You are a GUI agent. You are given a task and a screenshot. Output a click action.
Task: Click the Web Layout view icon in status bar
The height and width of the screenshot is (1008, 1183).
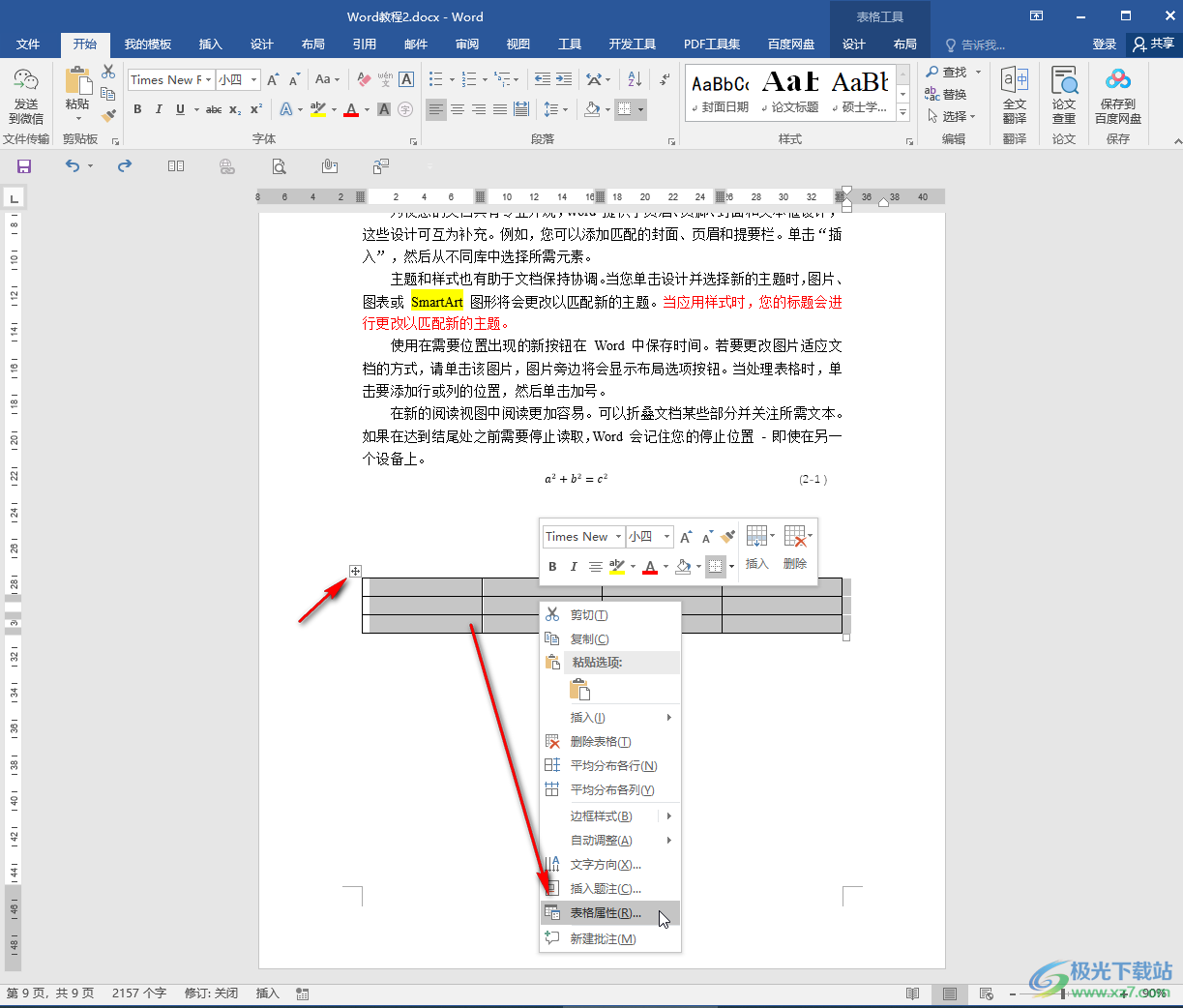986,993
